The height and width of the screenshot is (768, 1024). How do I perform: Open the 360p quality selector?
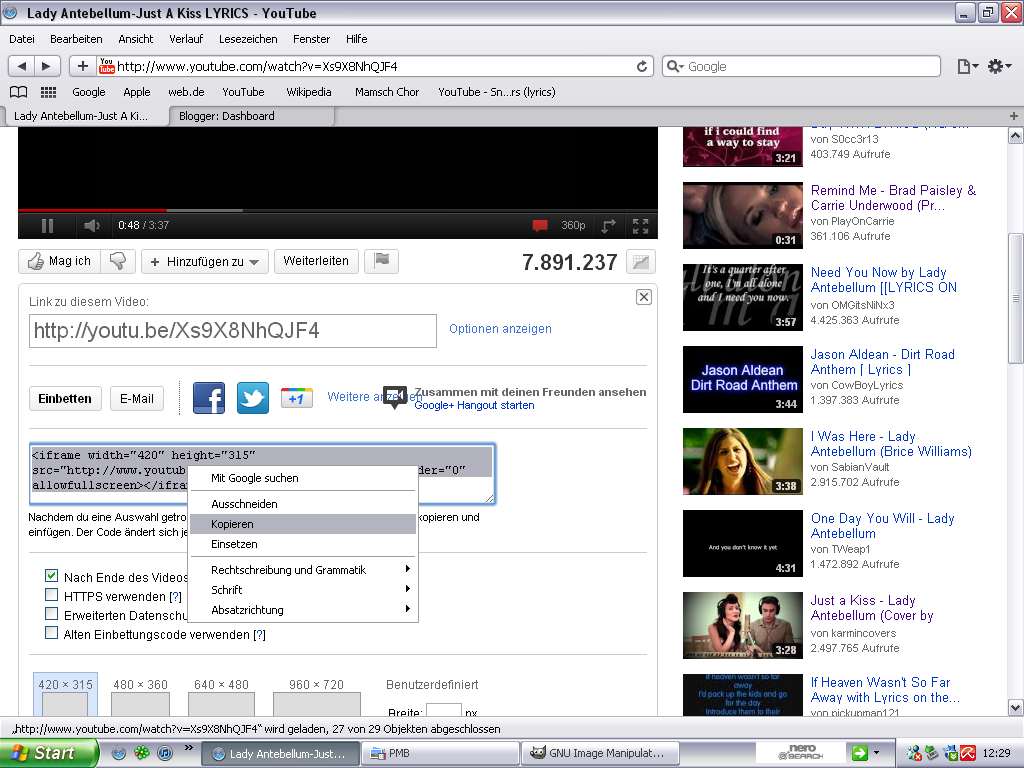pos(573,225)
